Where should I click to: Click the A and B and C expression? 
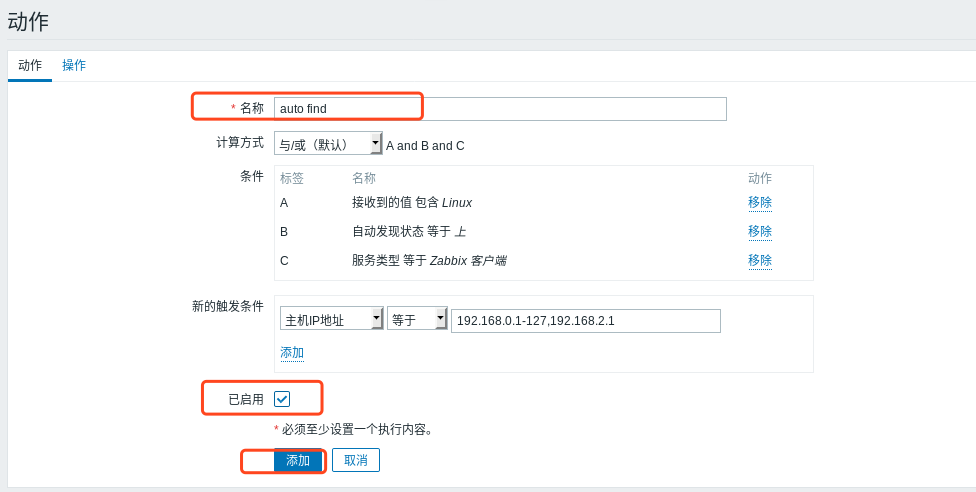(x=425, y=145)
